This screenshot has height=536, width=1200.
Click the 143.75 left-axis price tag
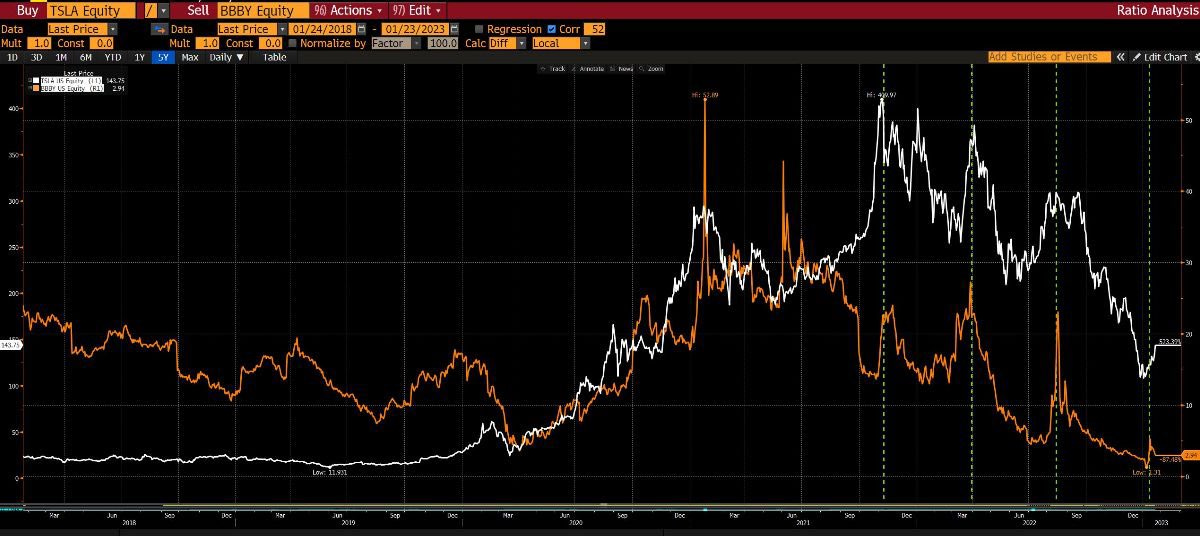pyautogui.click(x=11, y=344)
